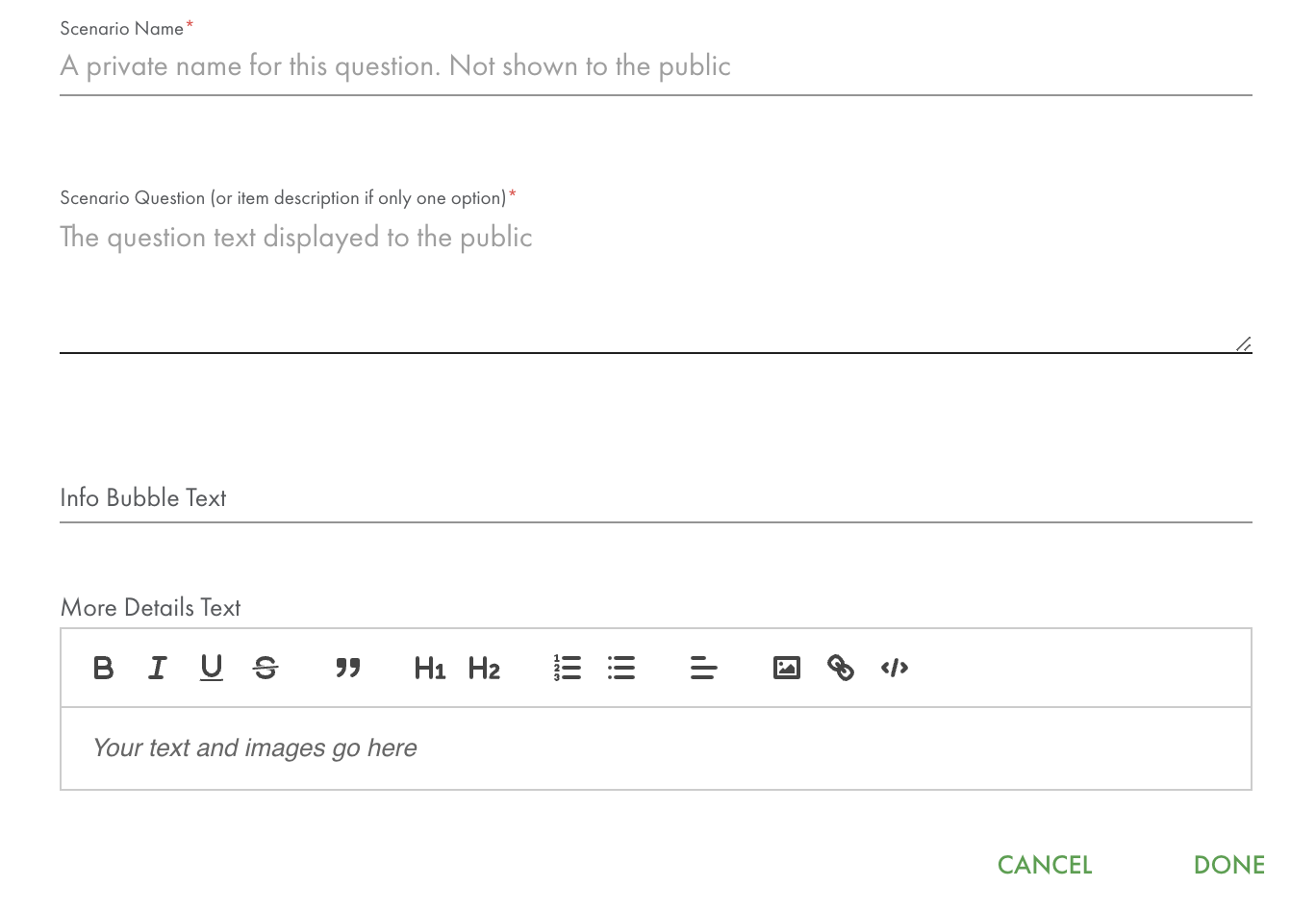Create a numbered list
Viewport: 1316px width, 912px height.
(x=568, y=668)
